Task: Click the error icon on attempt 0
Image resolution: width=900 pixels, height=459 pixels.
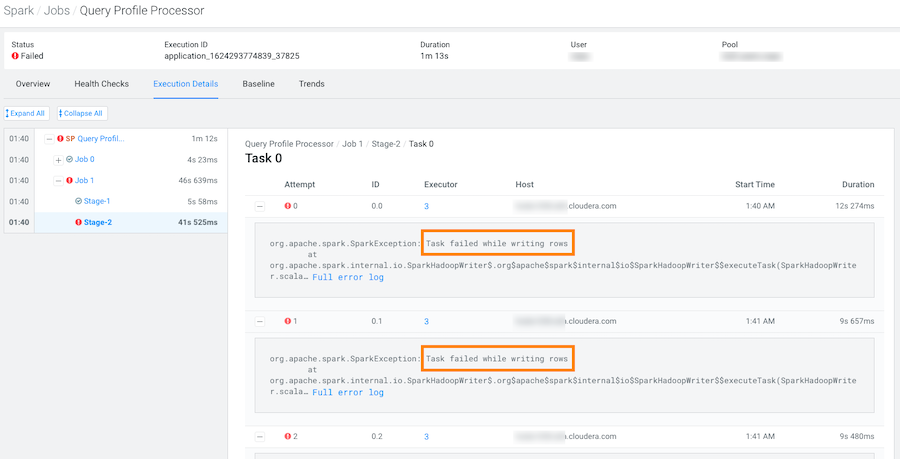Action: pos(288,206)
